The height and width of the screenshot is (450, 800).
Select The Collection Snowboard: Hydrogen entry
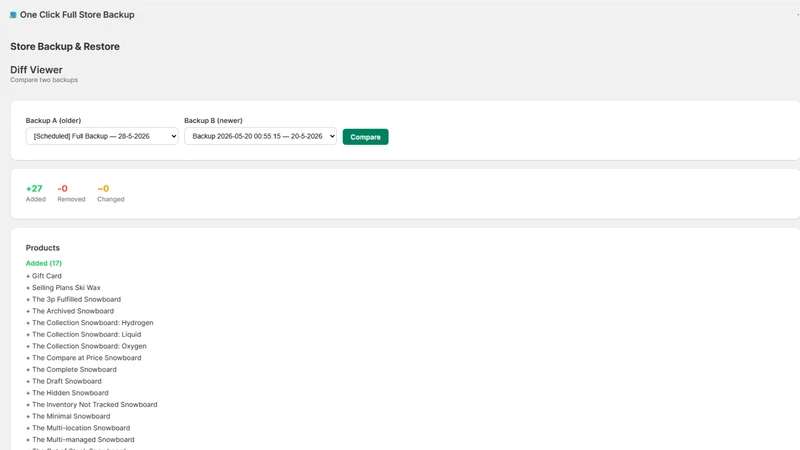click(x=90, y=323)
